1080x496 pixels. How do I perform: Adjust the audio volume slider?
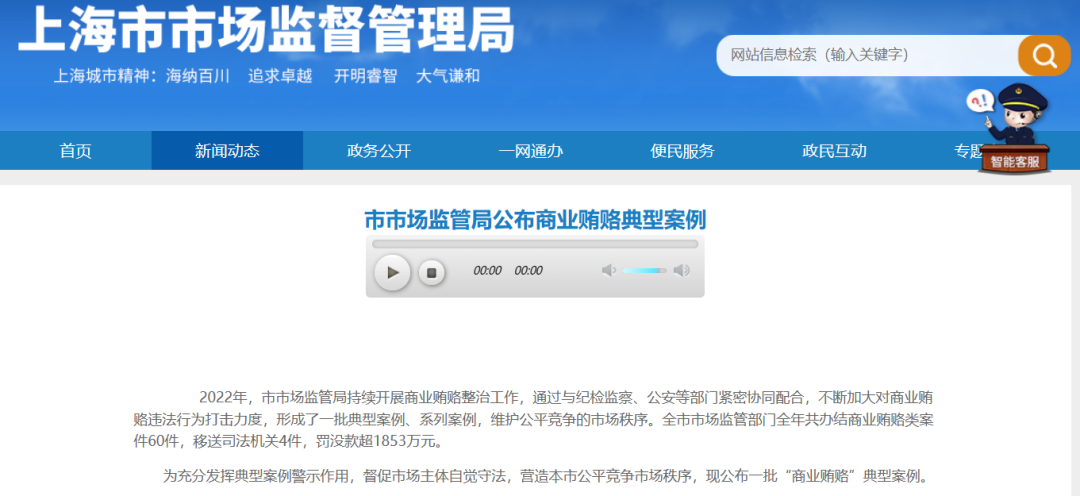click(644, 270)
